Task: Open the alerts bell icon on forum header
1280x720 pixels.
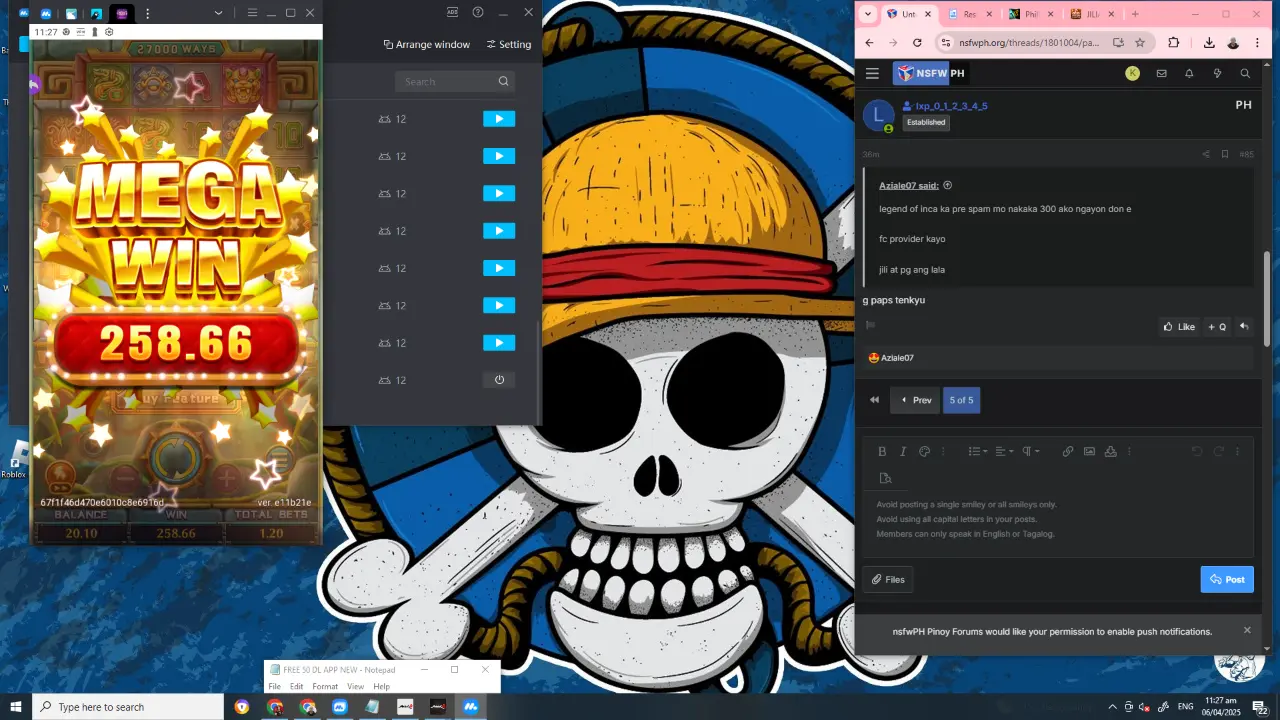Action: (x=1189, y=73)
